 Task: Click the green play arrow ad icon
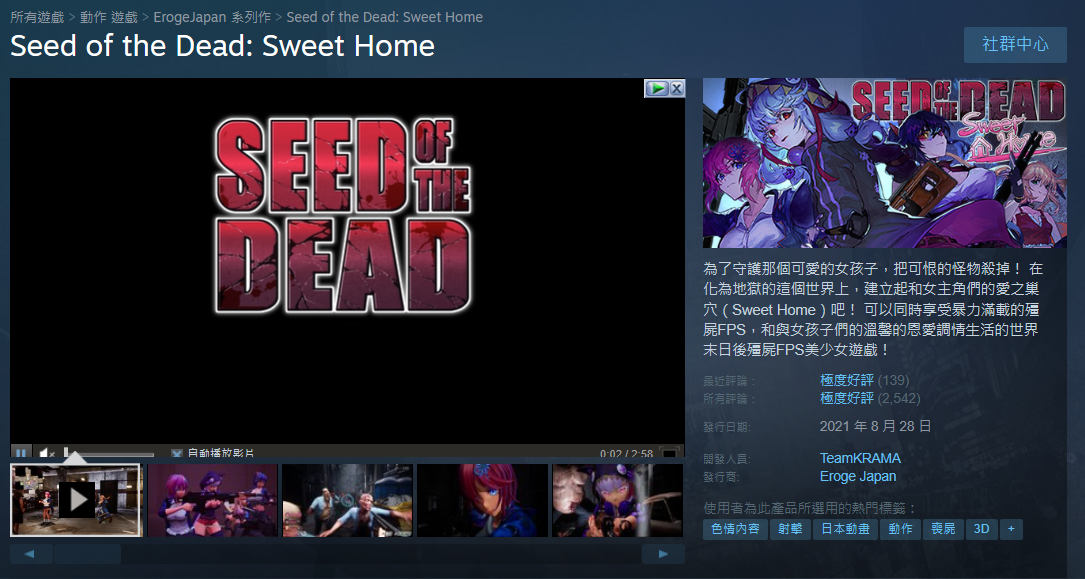click(657, 88)
